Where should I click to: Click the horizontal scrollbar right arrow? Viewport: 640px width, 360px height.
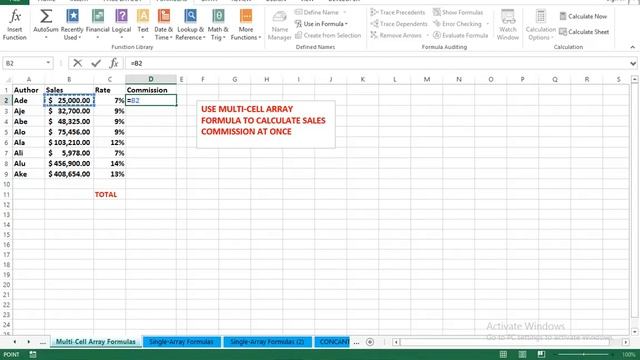pyautogui.click(x=625, y=342)
